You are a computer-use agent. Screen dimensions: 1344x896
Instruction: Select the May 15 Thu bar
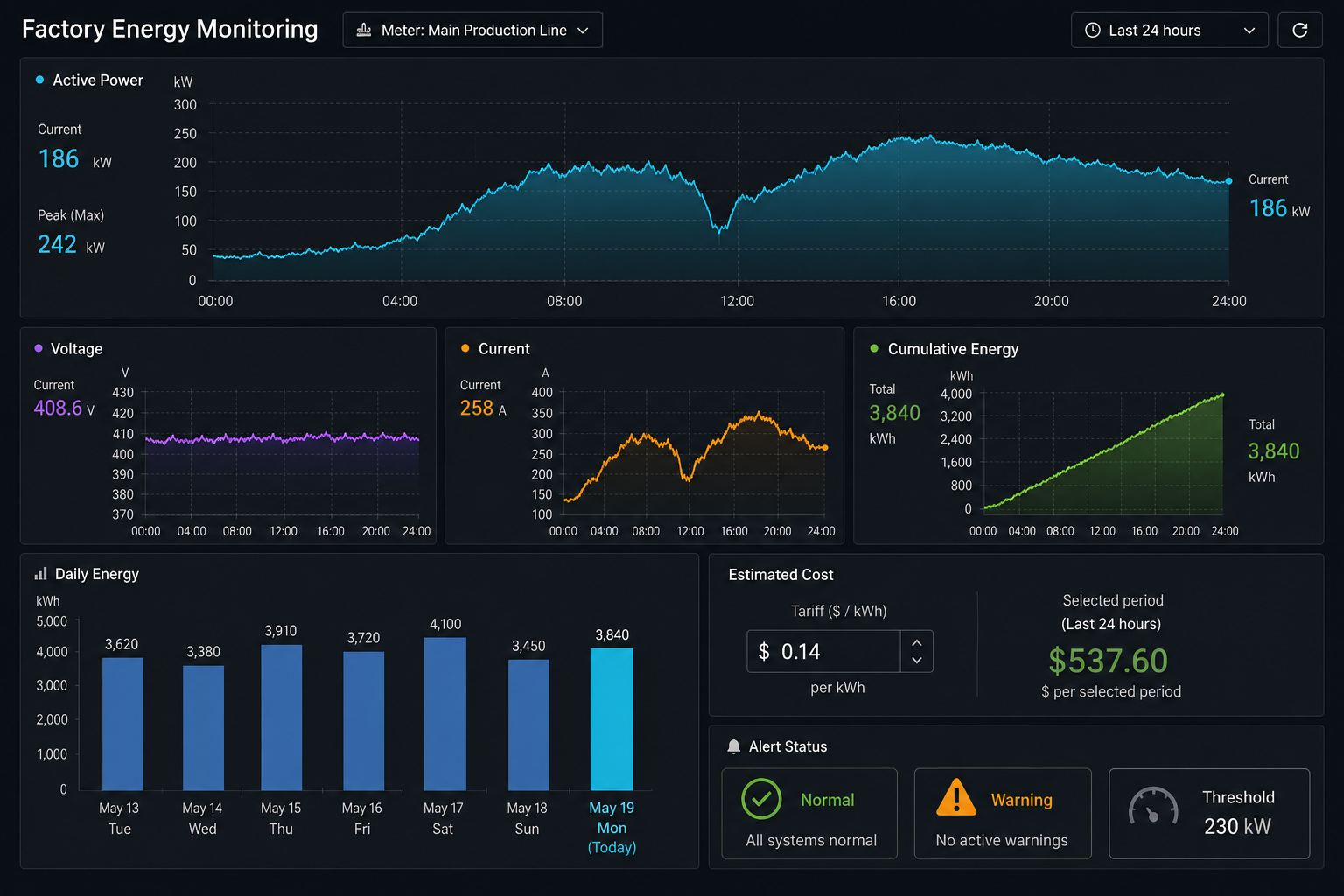pyautogui.click(x=281, y=717)
